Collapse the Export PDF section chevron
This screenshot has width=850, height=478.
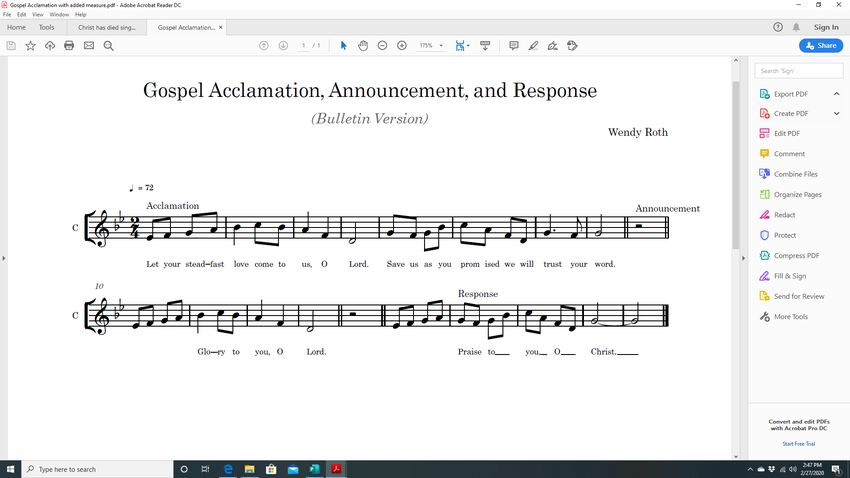click(x=836, y=94)
